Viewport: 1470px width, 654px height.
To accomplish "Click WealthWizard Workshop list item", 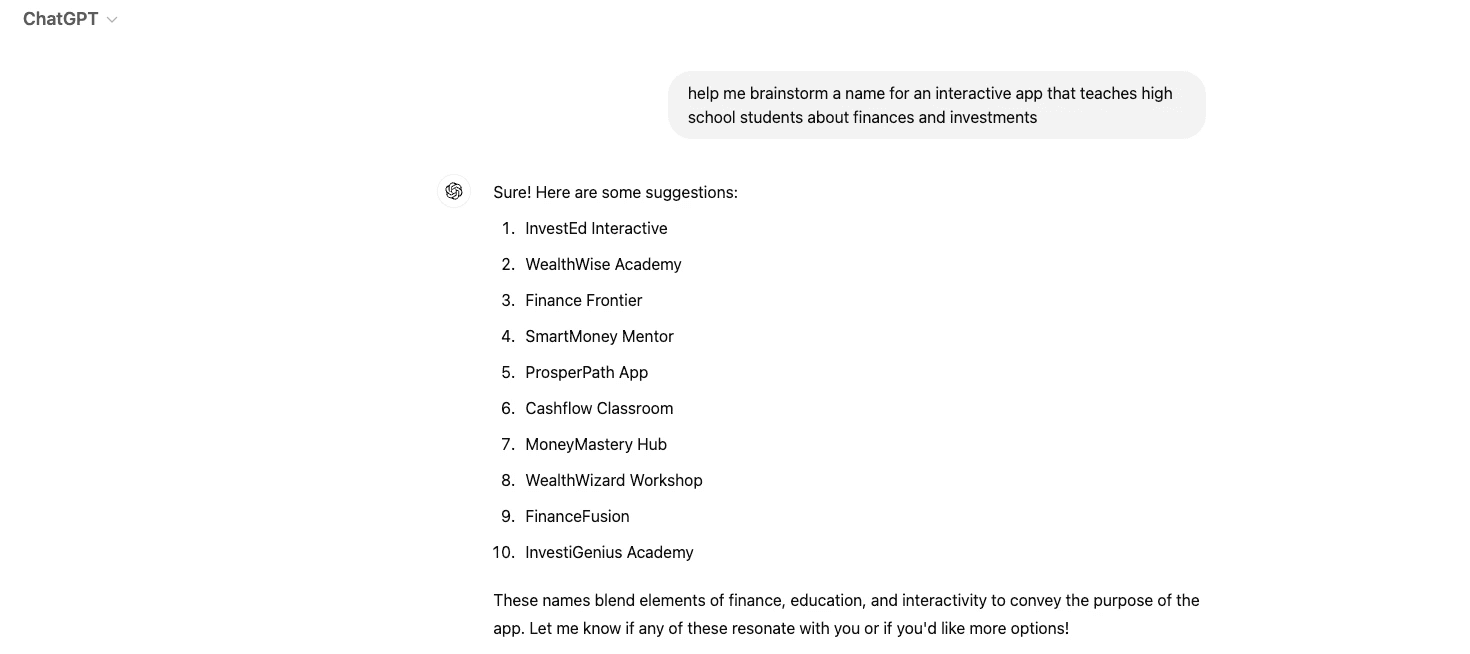I will coord(614,480).
